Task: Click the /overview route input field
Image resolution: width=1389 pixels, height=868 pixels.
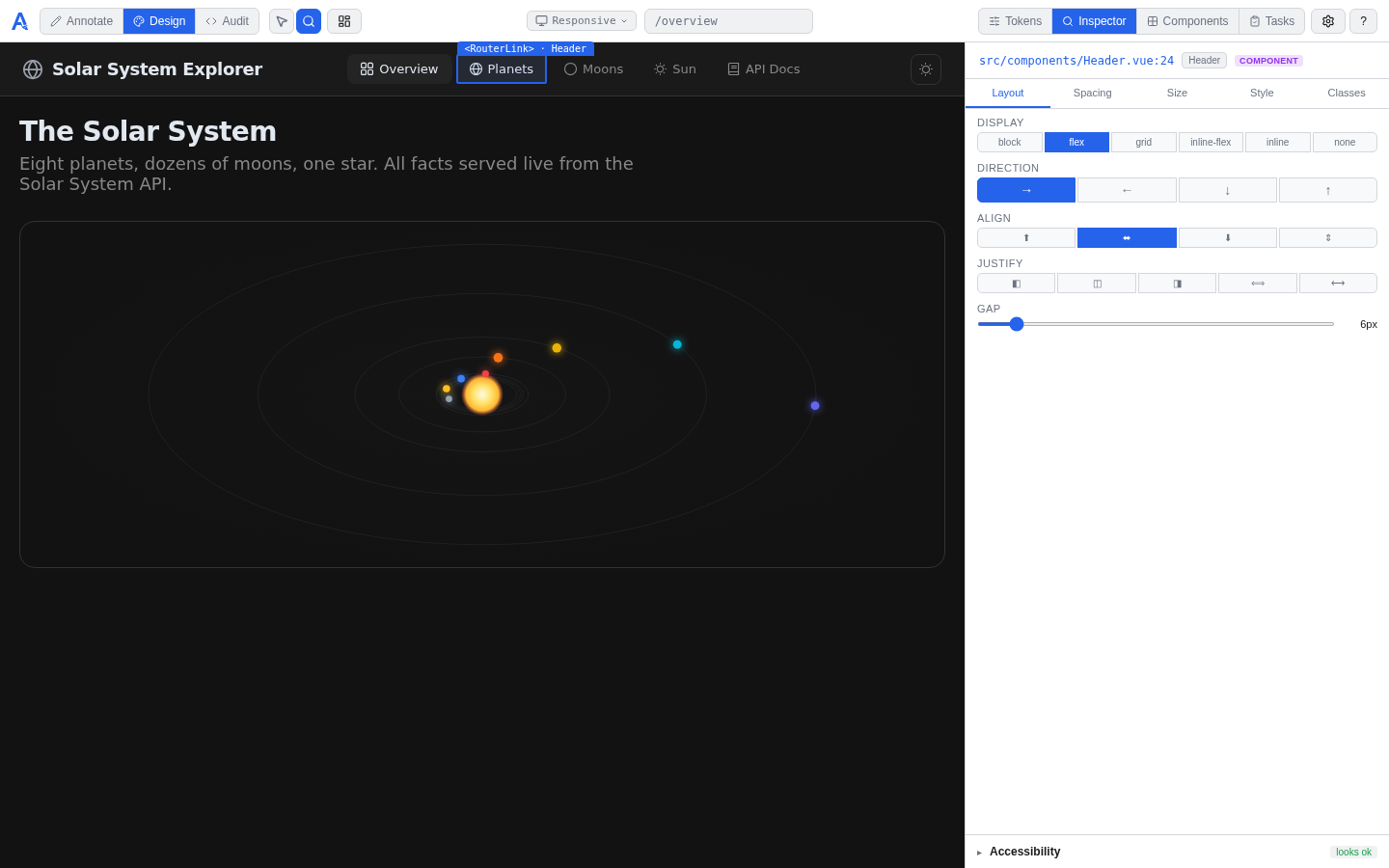Action: tap(728, 21)
